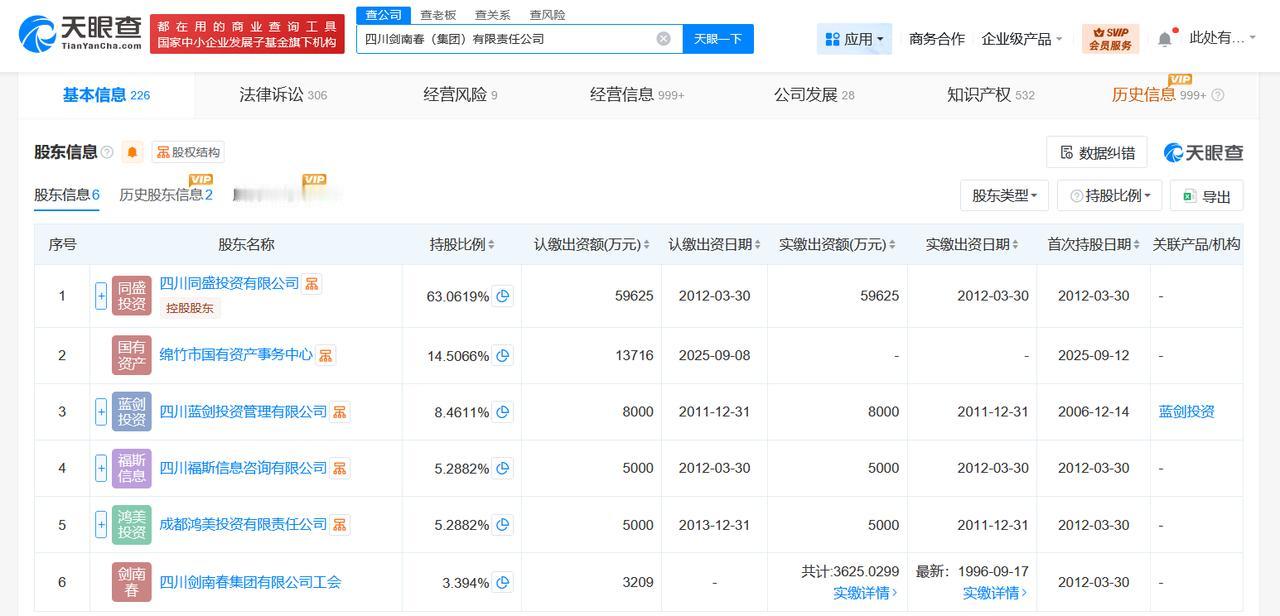Open 股东类型 filter dropdown

click(1004, 195)
